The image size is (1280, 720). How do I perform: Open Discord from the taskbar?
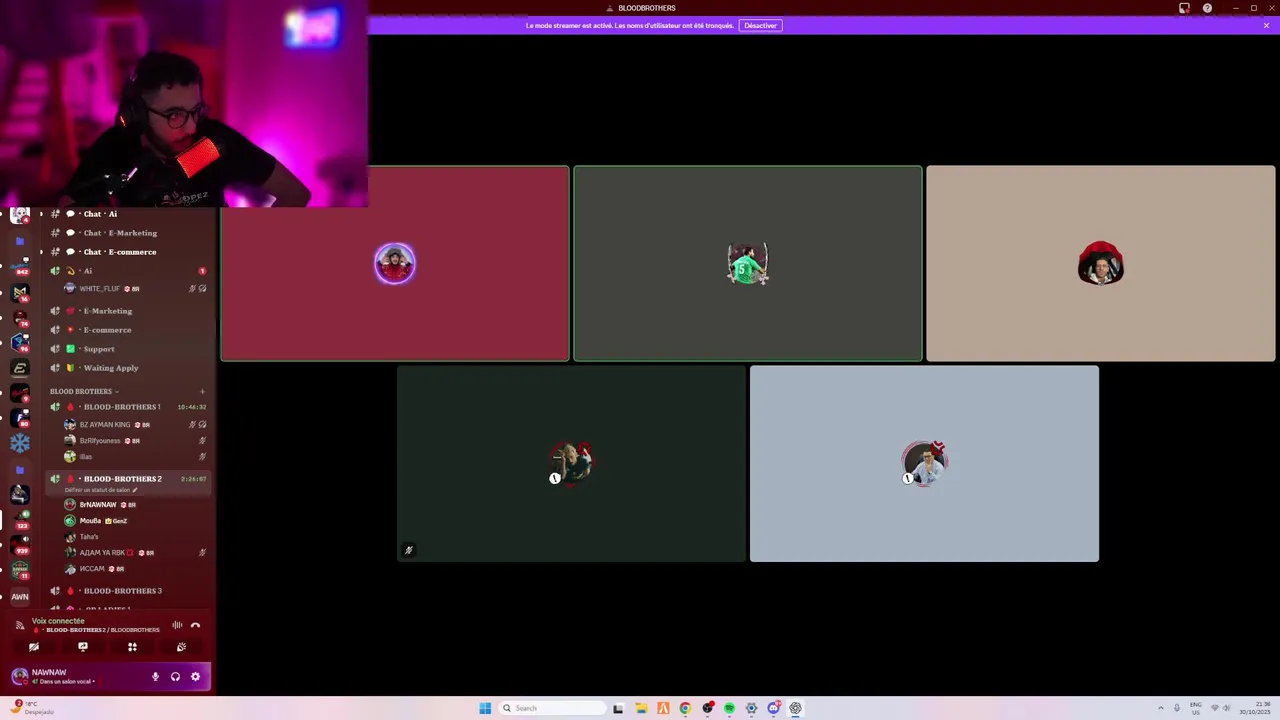[774, 708]
